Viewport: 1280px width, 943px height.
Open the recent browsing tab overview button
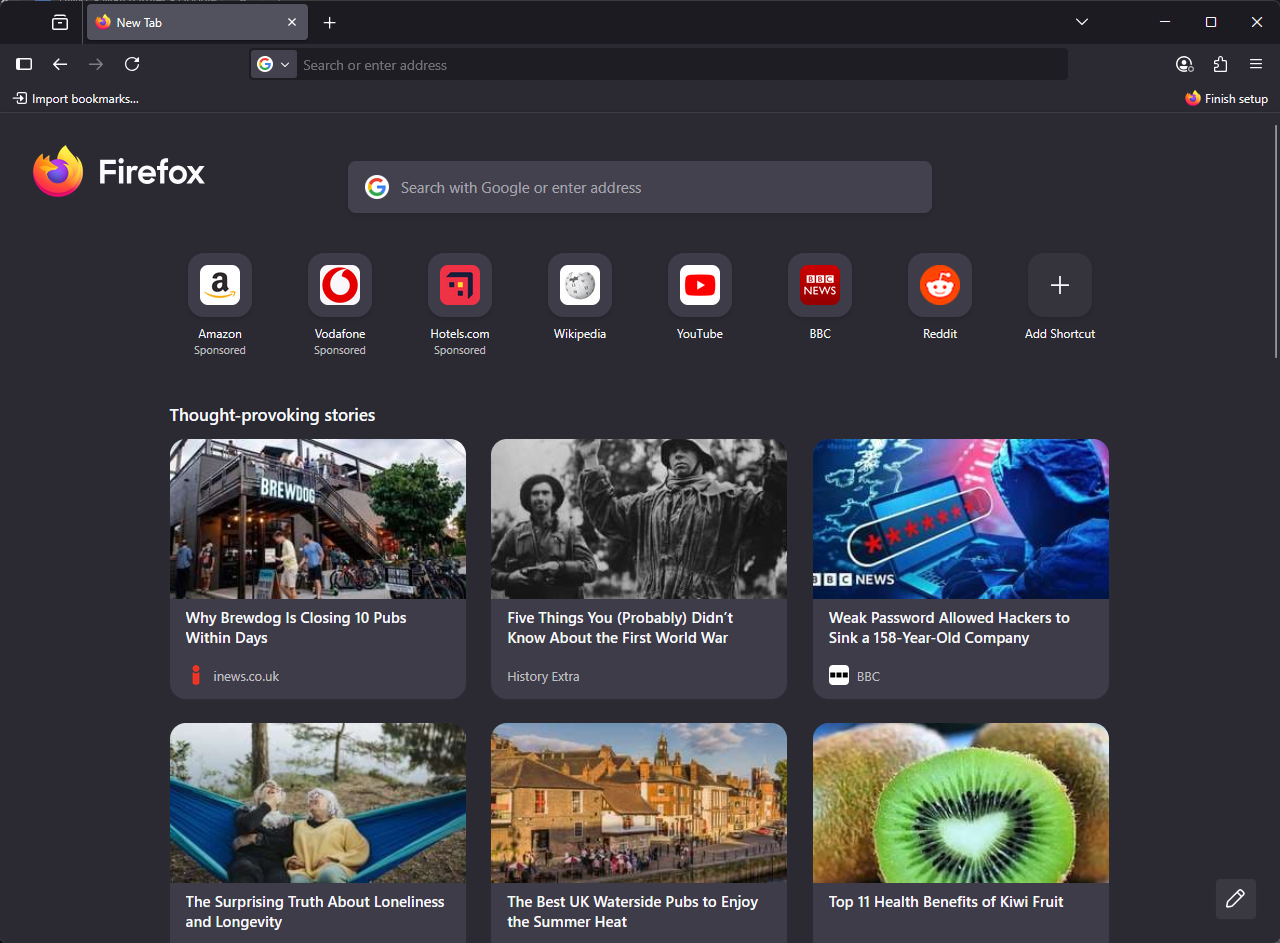60,22
